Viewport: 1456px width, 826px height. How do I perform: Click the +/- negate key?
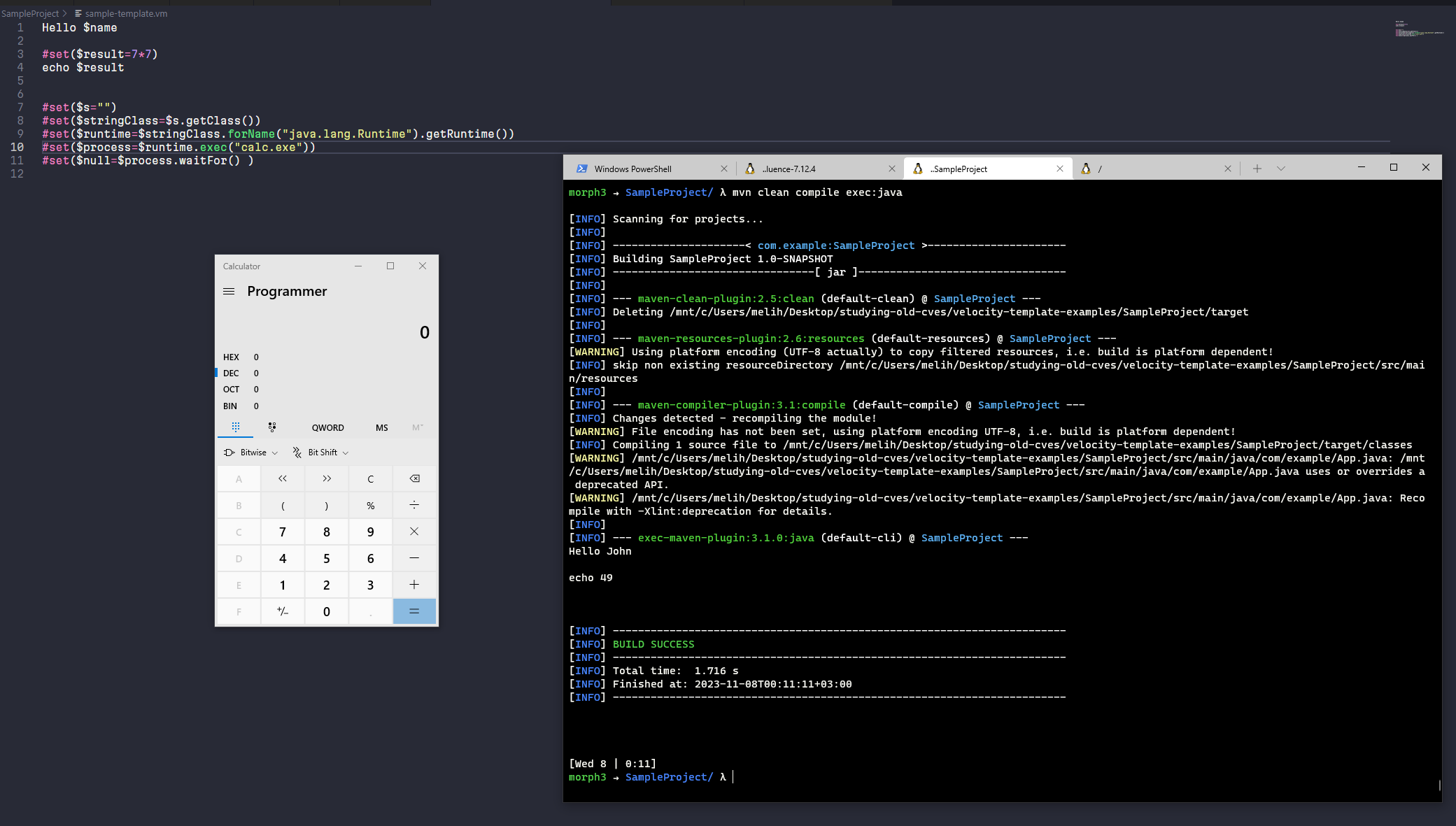click(x=283, y=611)
